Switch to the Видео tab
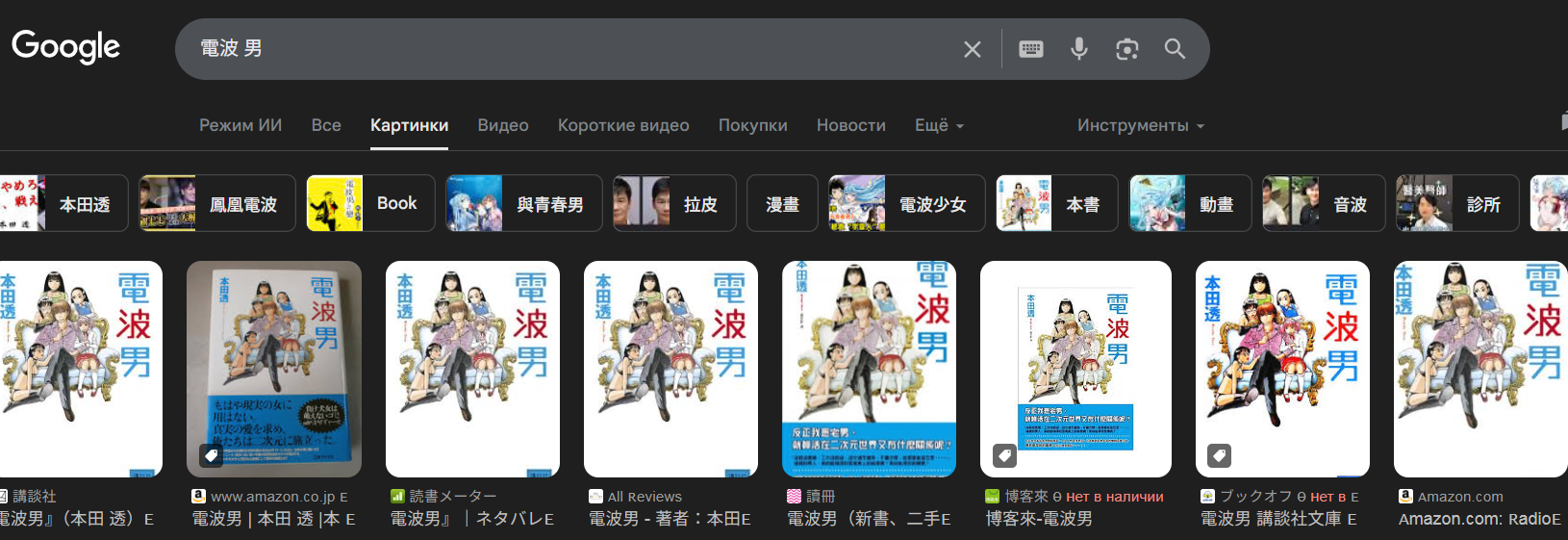The height and width of the screenshot is (540, 1568). [503, 125]
